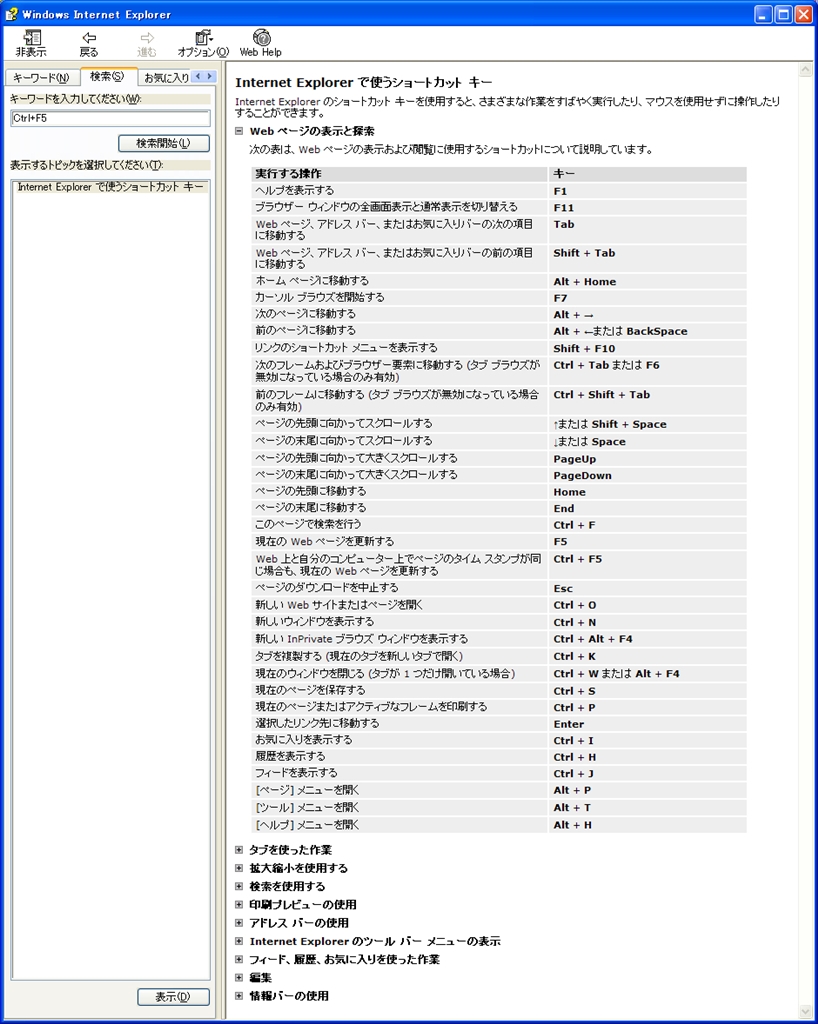Expand フィード、履歴、お気に入りを使った作業 section
Viewport: 818px width, 1024px height.
239,959
